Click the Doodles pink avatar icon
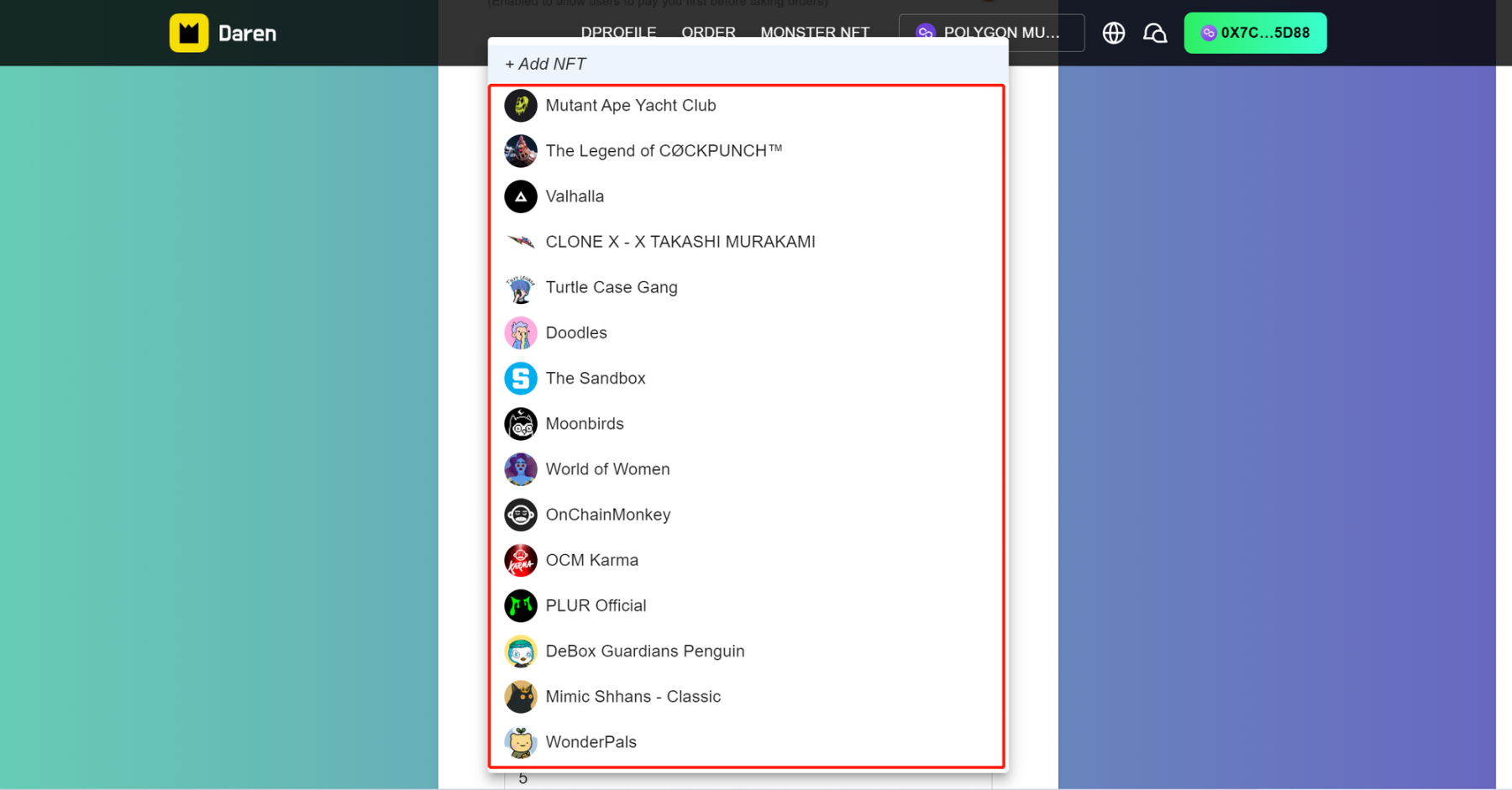The height and width of the screenshot is (790, 1512). click(x=521, y=333)
